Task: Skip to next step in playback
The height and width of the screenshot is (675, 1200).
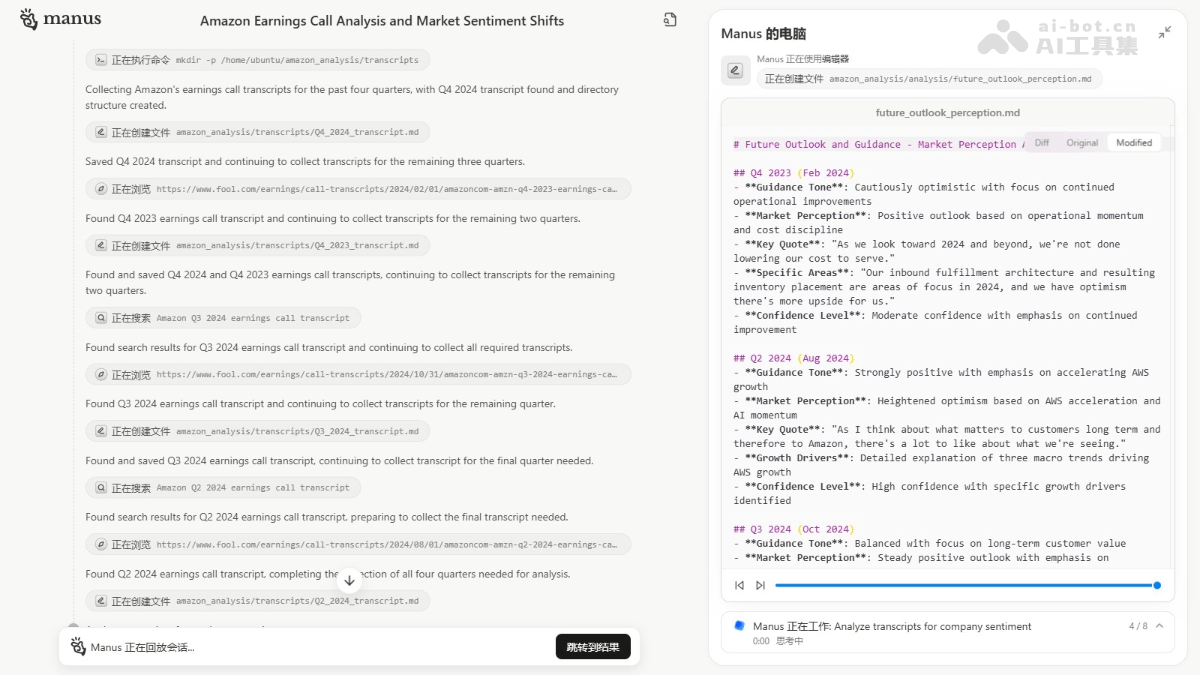Action: click(760, 585)
